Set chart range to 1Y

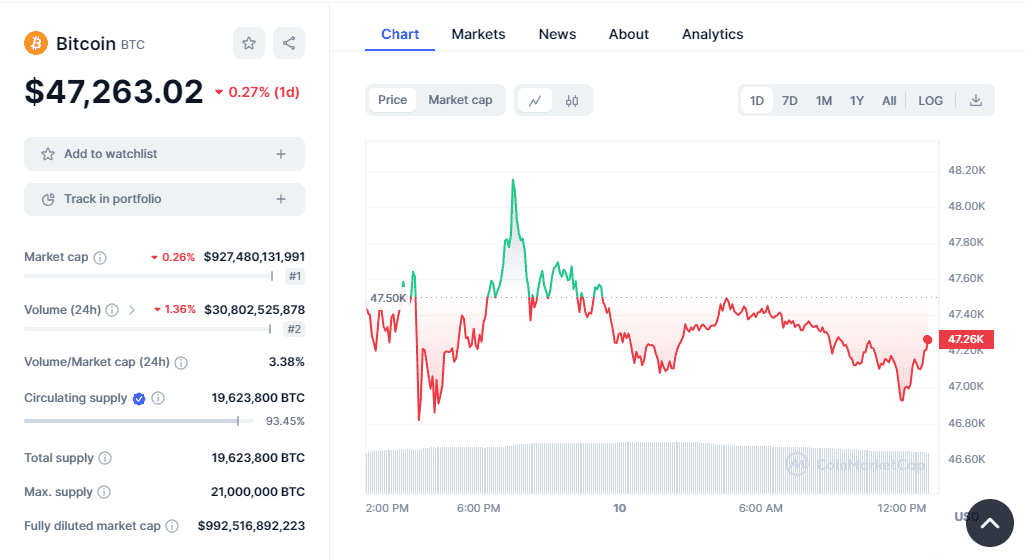click(857, 101)
